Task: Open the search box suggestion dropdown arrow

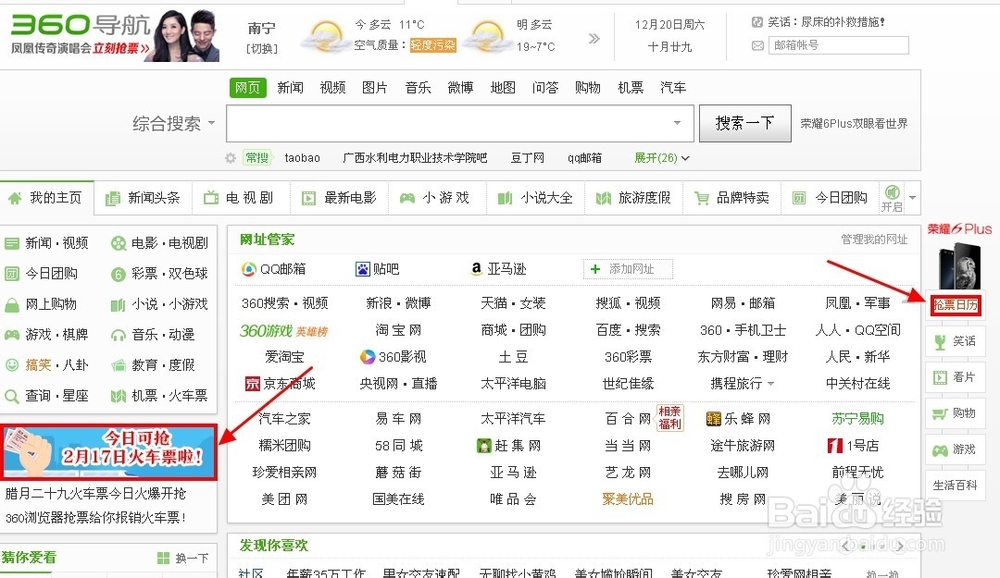Action: click(677, 122)
